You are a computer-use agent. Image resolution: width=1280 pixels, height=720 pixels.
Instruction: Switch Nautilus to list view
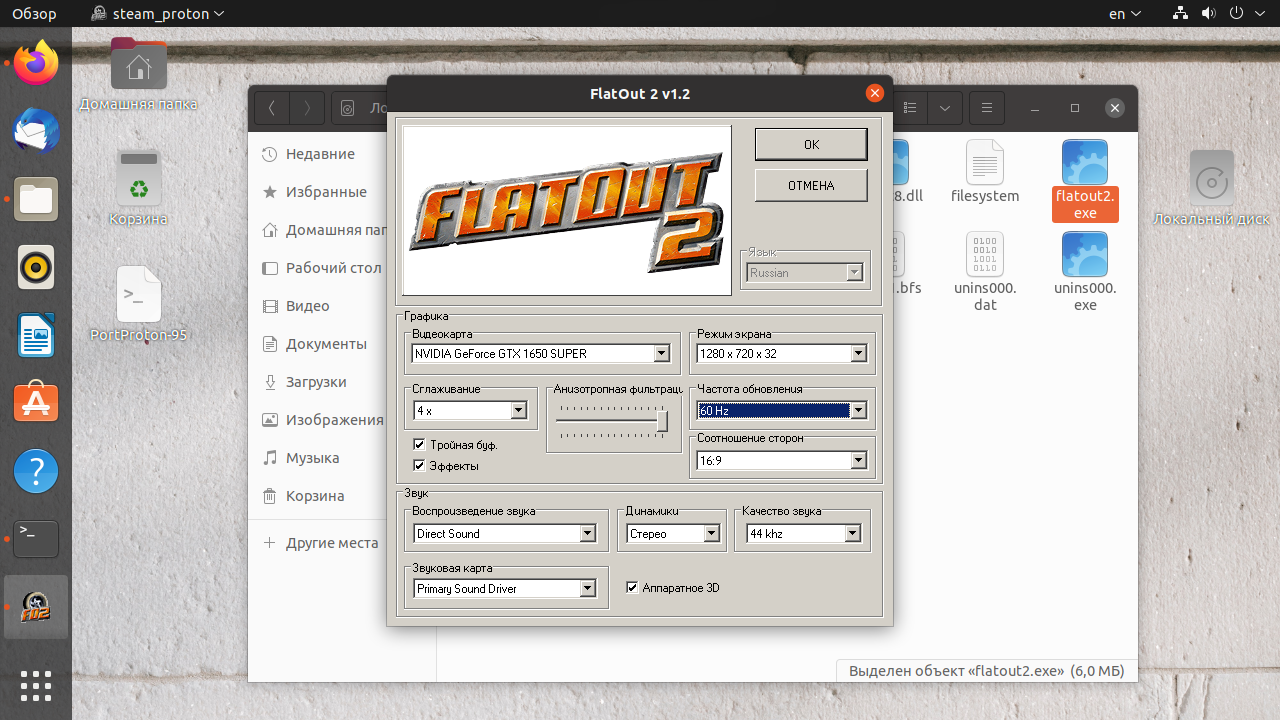(909, 108)
